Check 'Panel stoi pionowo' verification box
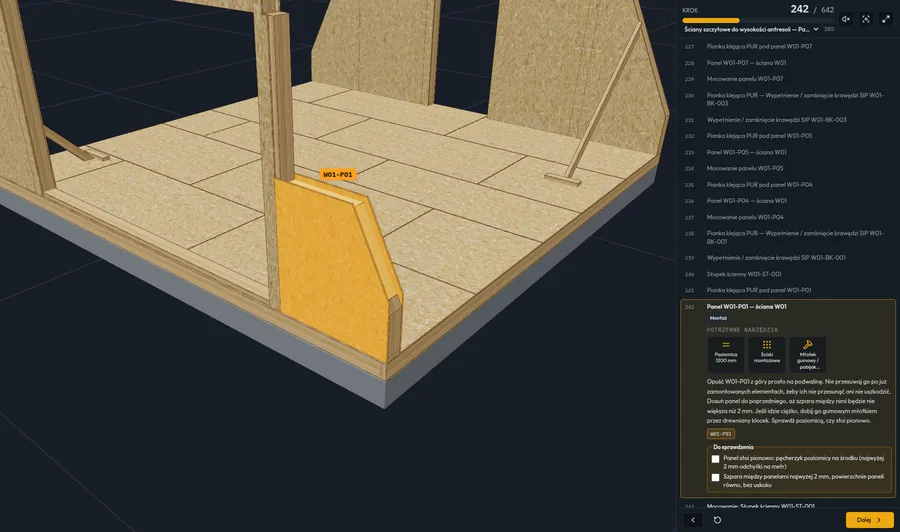 coord(715,459)
